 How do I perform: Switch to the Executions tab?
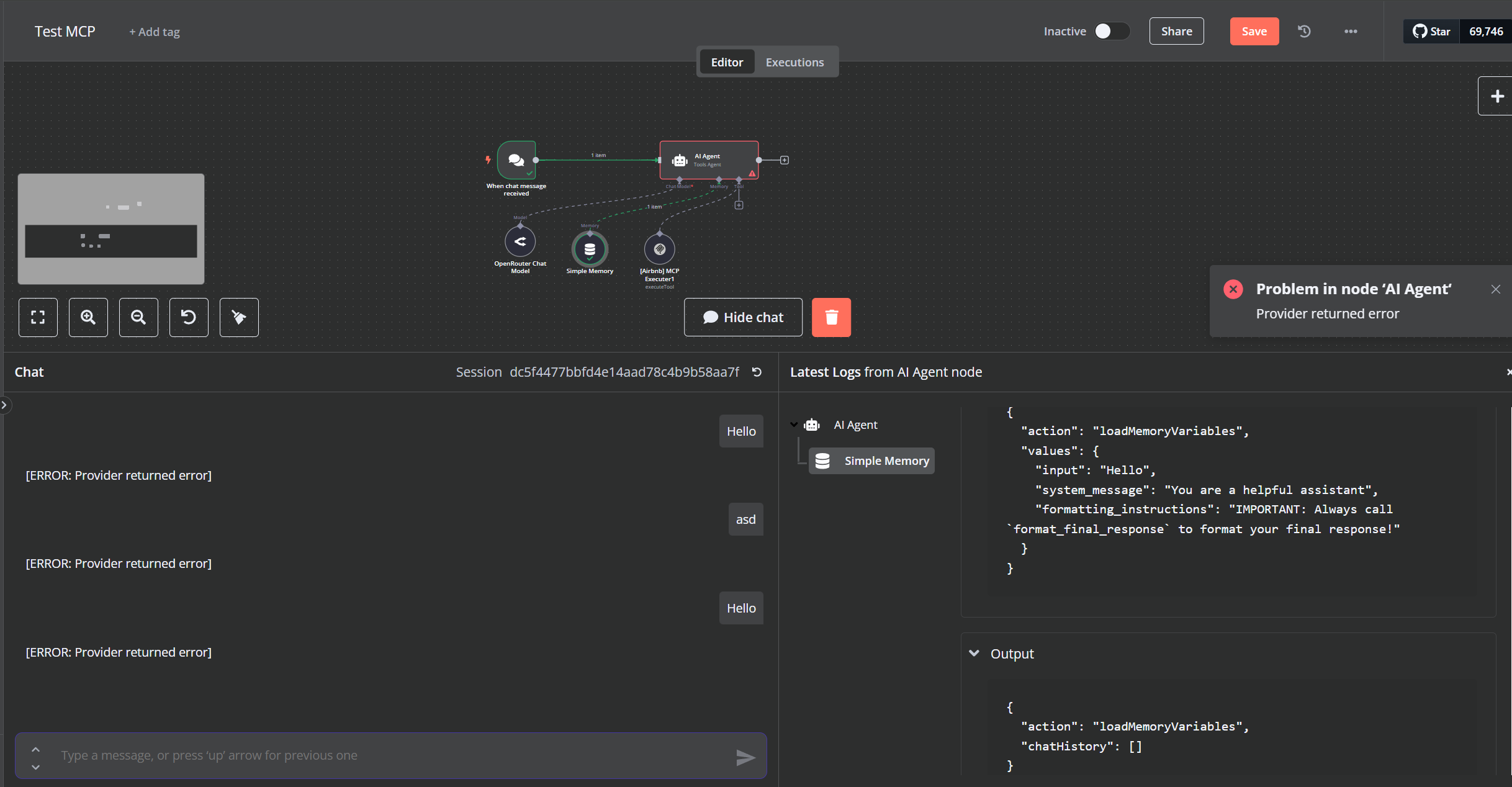(x=794, y=61)
